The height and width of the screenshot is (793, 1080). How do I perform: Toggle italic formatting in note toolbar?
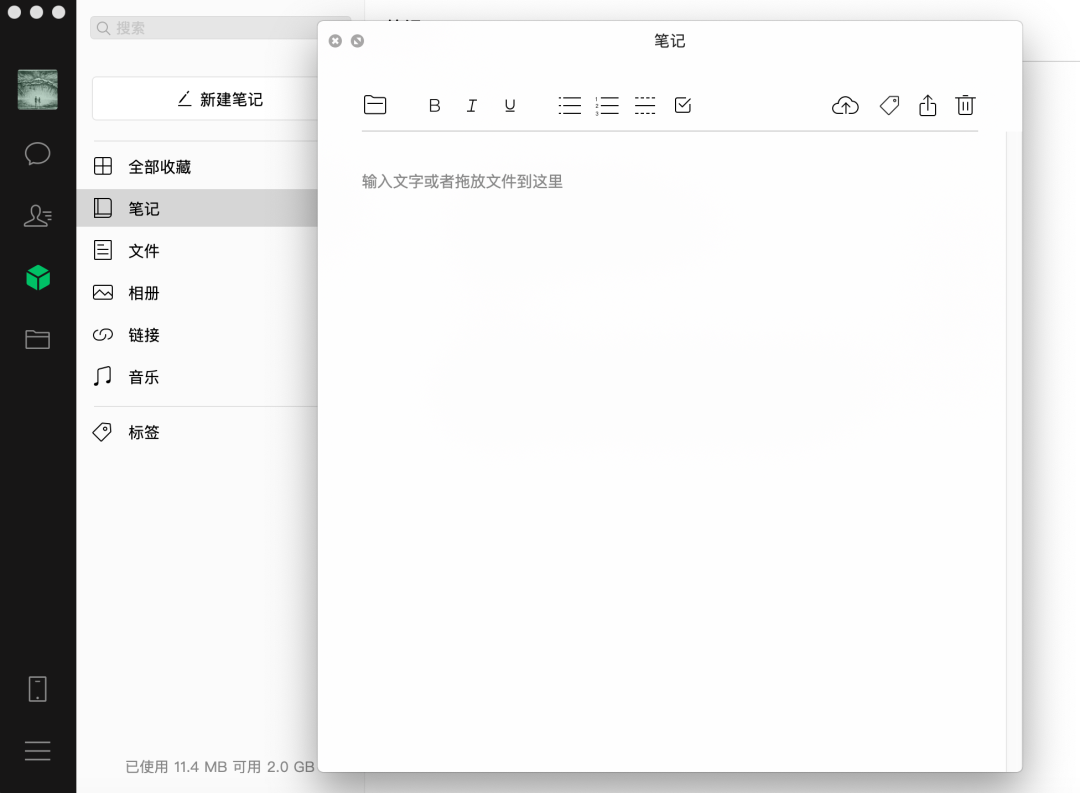(x=472, y=105)
